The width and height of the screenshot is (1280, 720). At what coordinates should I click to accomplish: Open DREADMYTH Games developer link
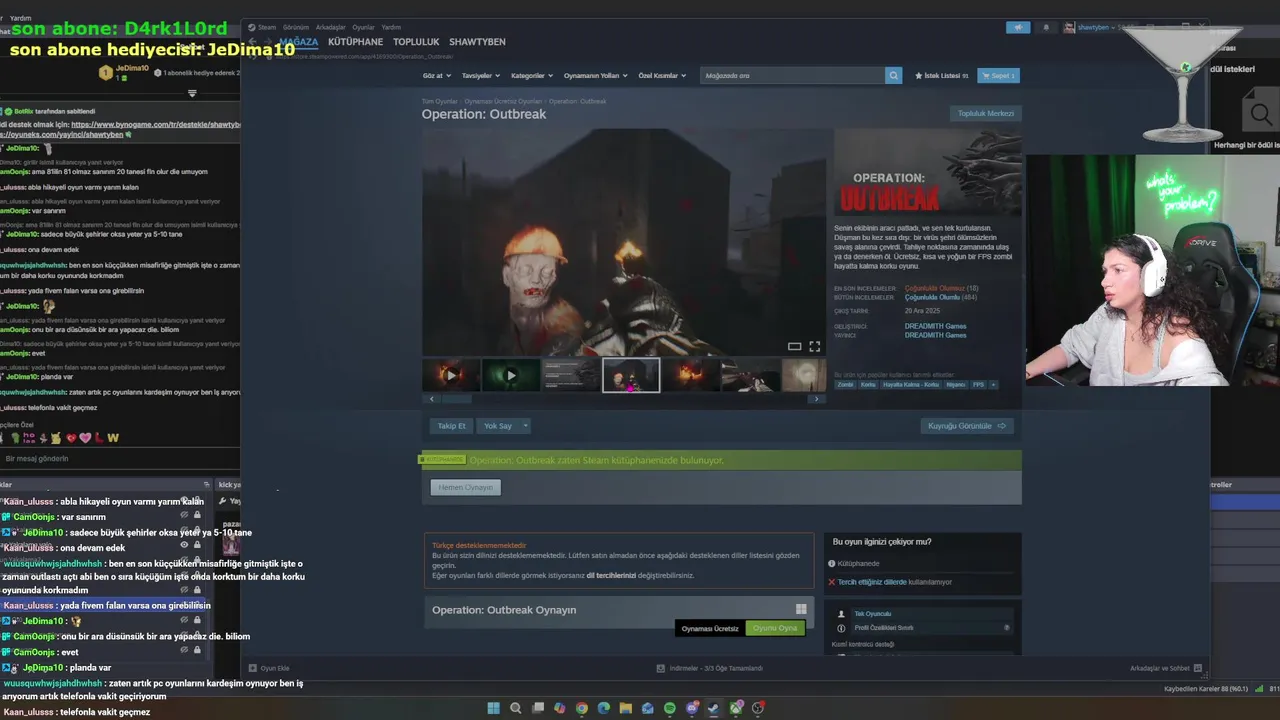point(935,326)
